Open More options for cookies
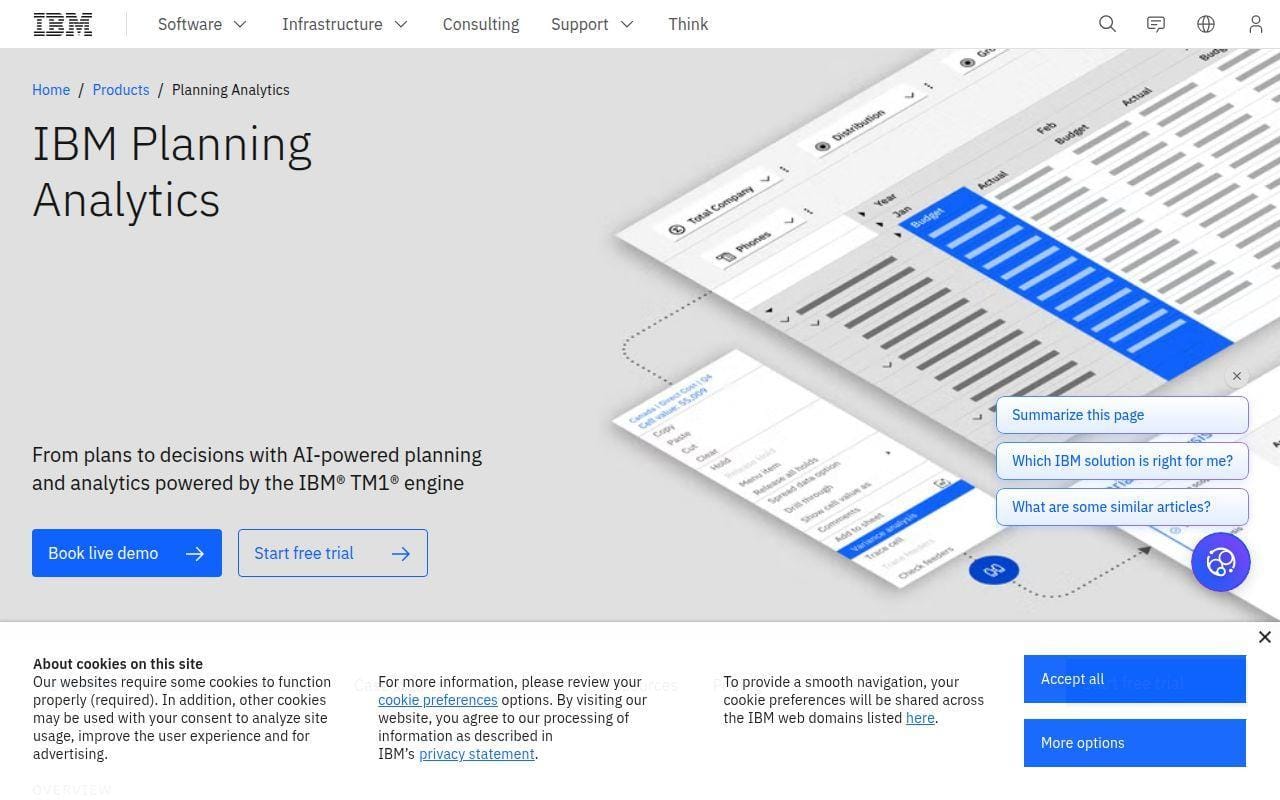The height and width of the screenshot is (800, 1280). tap(1135, 743)
